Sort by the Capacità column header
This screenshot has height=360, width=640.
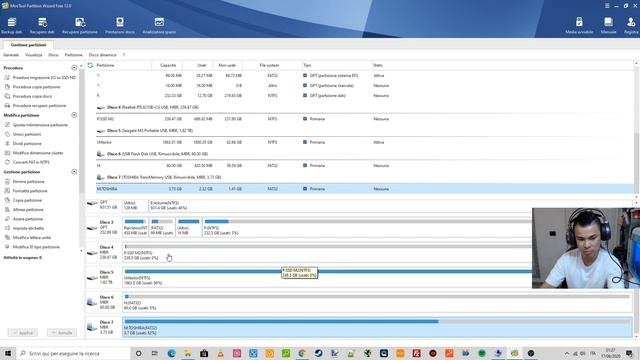tap(167, 65)
